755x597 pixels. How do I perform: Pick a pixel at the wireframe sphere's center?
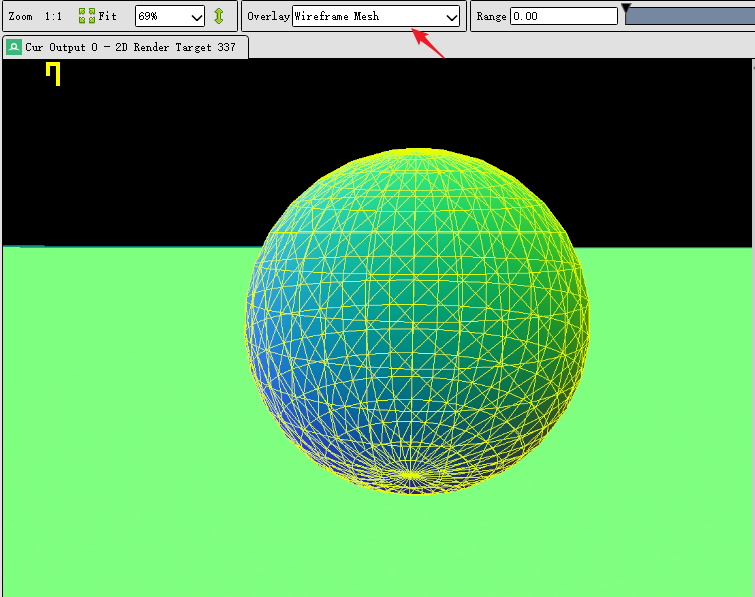pyautogui.click(x=417, y=320)
